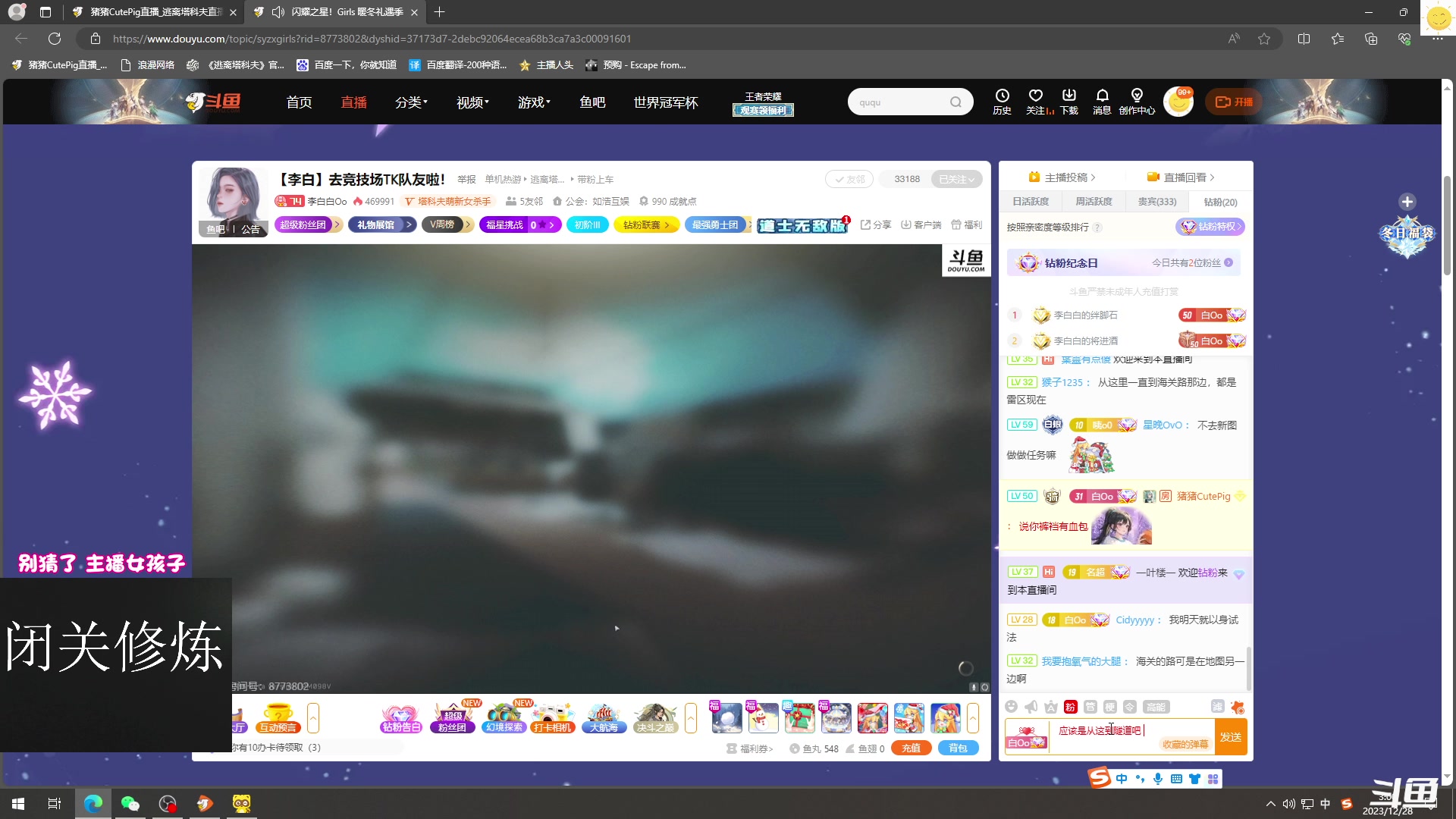1456x819 pixels.
Task: Select the snowman gift thumbnail
Action: (763, 717)
